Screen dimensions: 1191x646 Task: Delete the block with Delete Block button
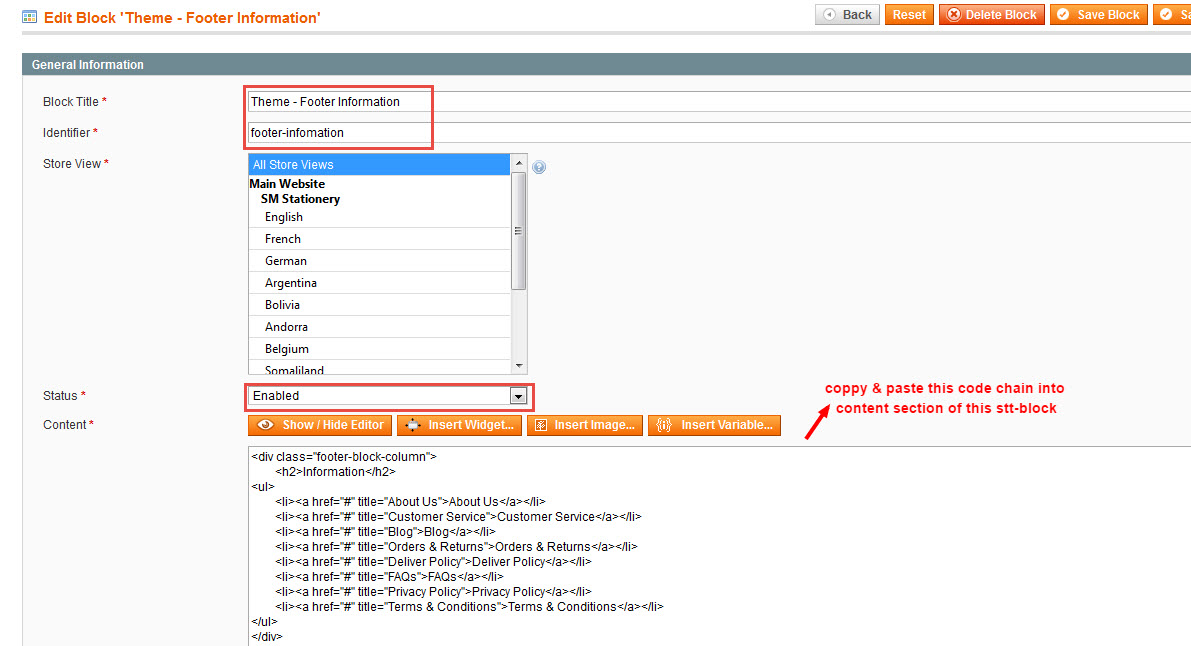click(991, 14)
